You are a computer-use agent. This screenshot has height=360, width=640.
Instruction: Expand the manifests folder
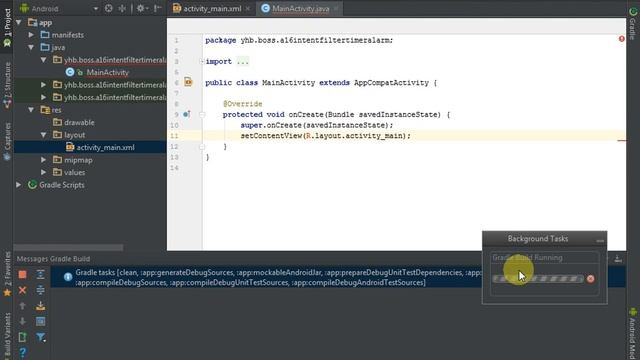tap(31, 35)
